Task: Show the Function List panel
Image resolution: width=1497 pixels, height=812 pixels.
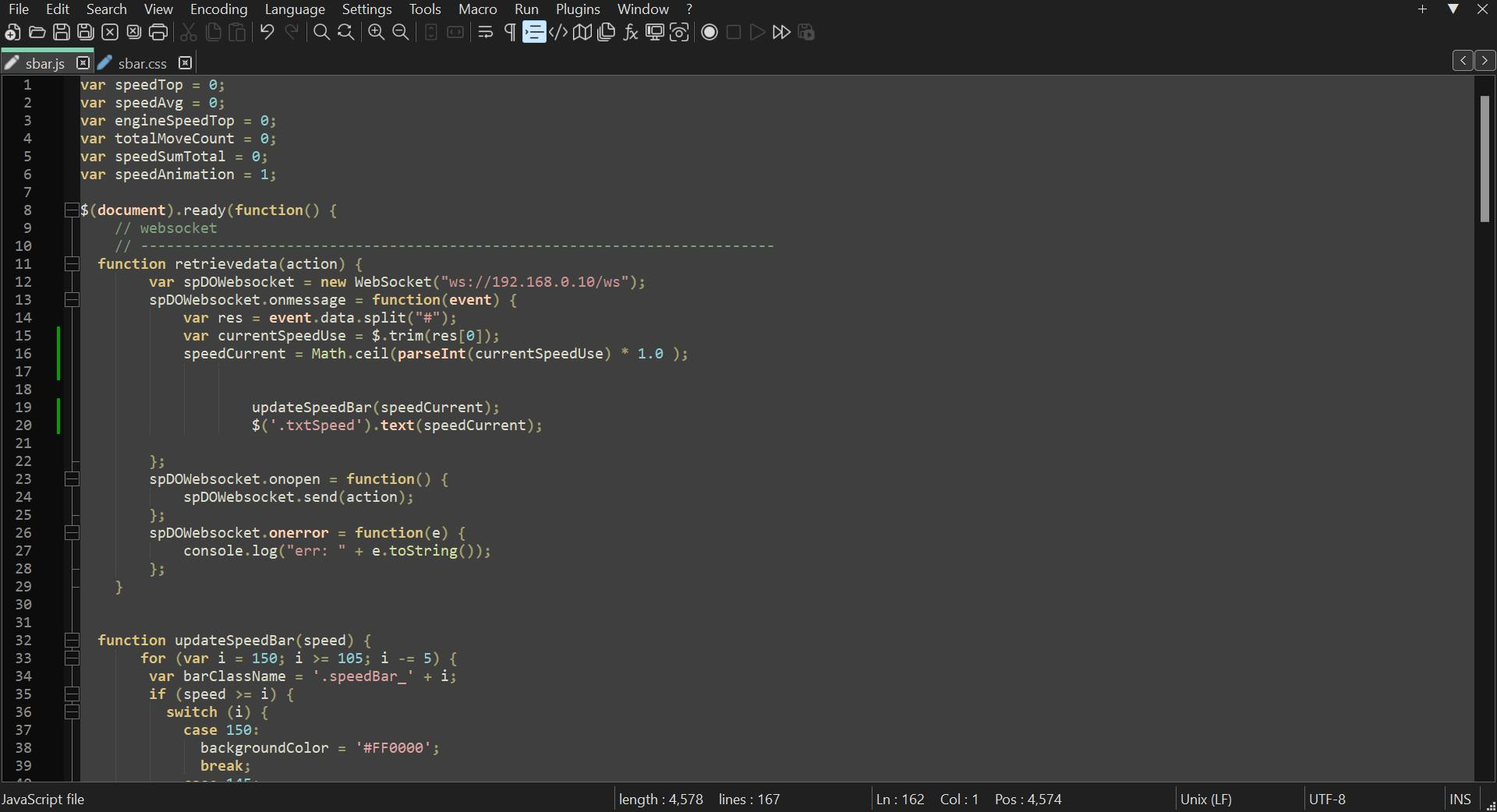Action: [x=631, y=32]
